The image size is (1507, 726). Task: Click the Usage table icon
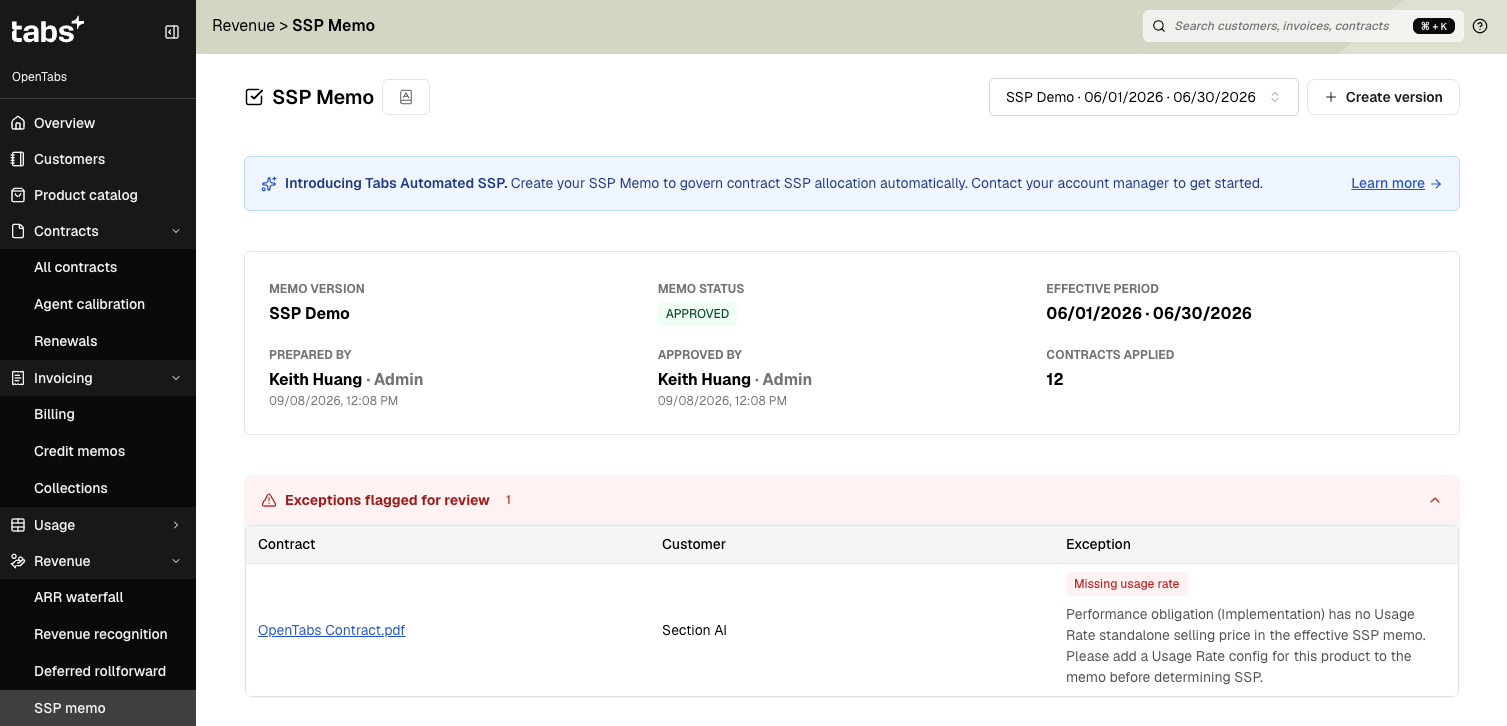(x=17, y=525)
